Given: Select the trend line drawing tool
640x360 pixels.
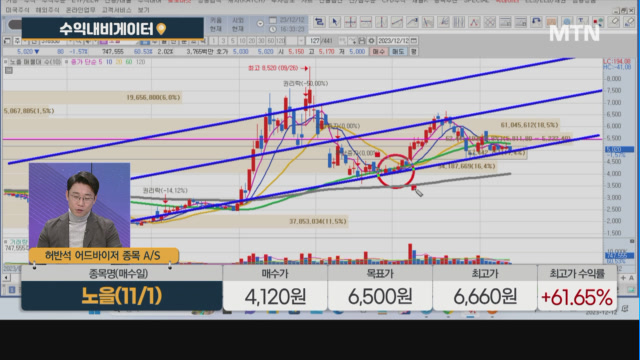Looking at the screenshot, I should pos(397,22).
